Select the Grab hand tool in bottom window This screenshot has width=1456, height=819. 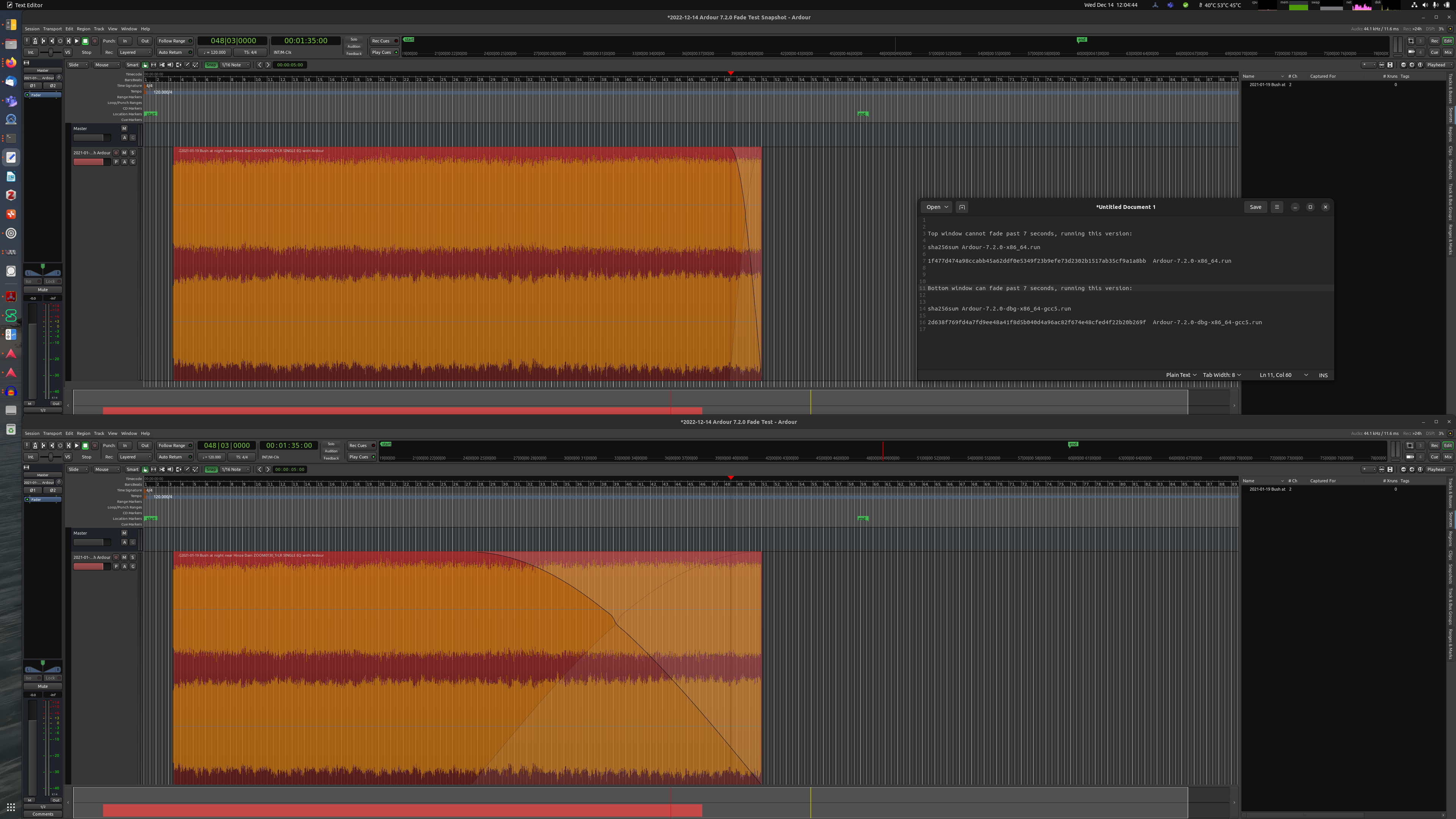pyautogui.click(x=145, y=470)
